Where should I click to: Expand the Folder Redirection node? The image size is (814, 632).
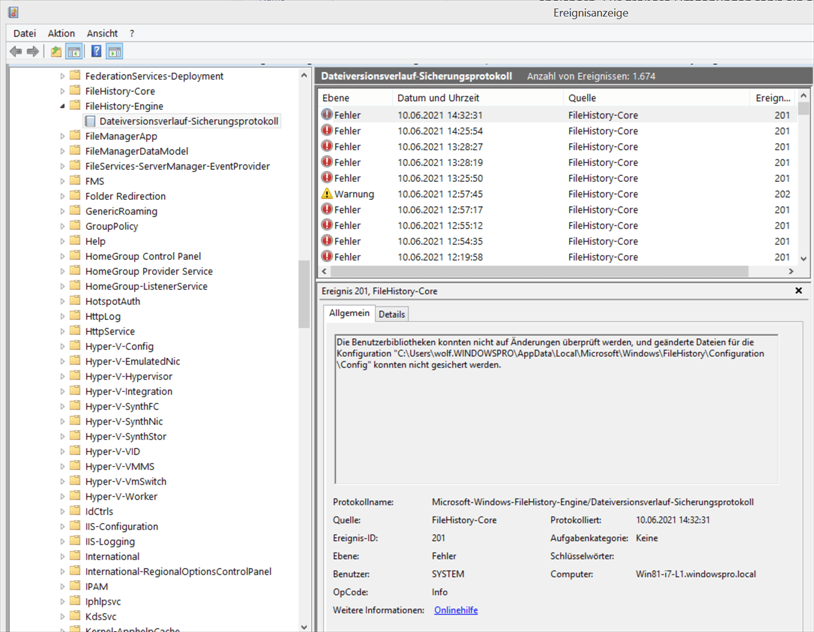(62, 196)
